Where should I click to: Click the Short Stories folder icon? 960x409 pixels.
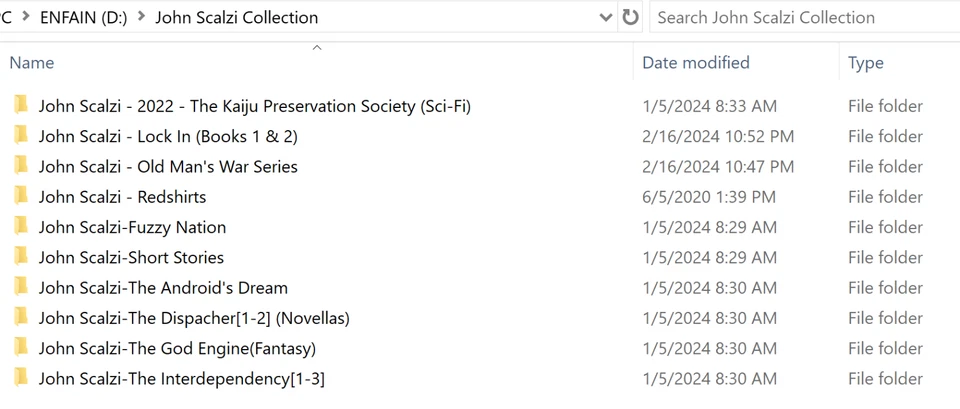(21, 257)
